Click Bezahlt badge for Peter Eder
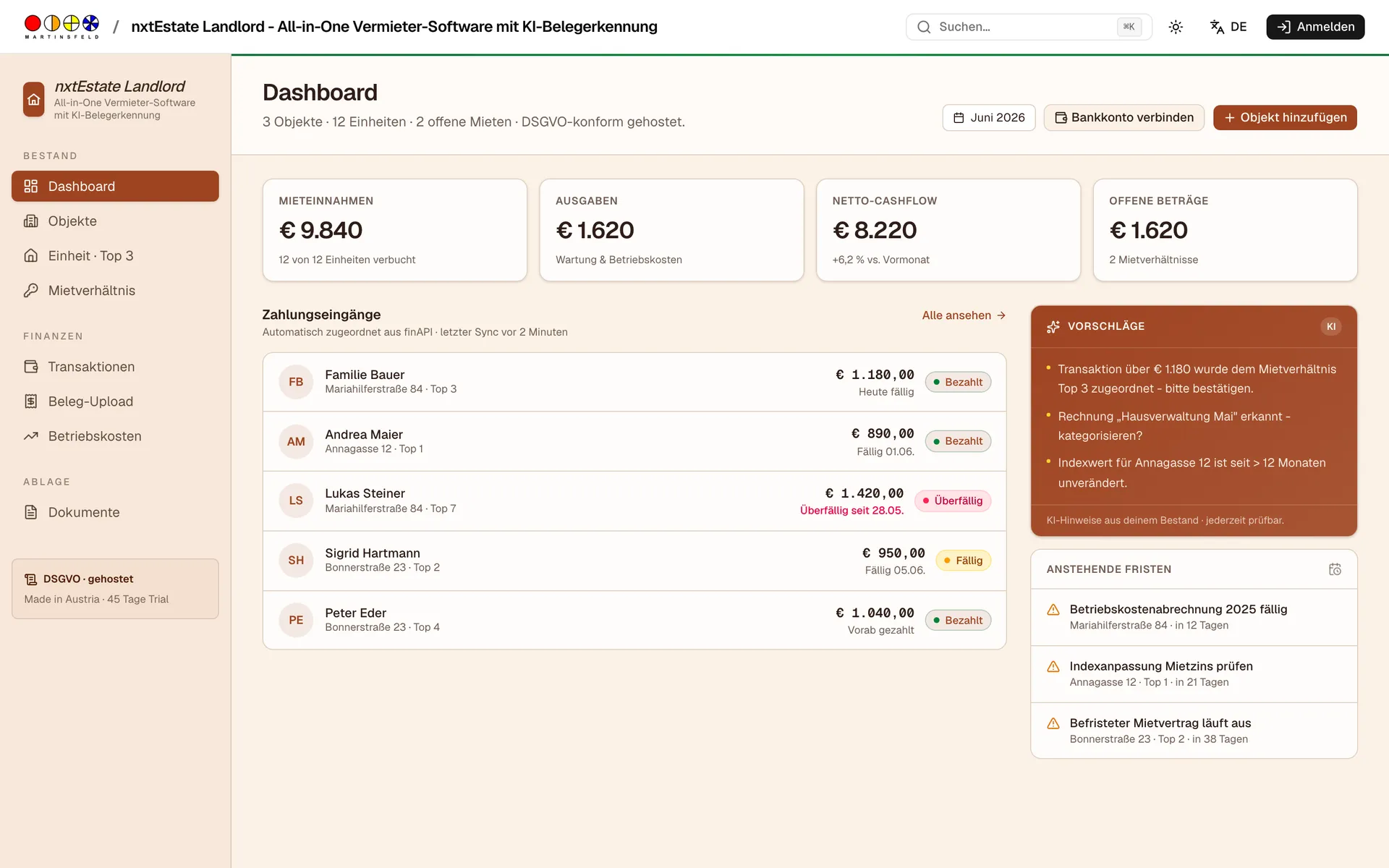 tap(958, 620)
